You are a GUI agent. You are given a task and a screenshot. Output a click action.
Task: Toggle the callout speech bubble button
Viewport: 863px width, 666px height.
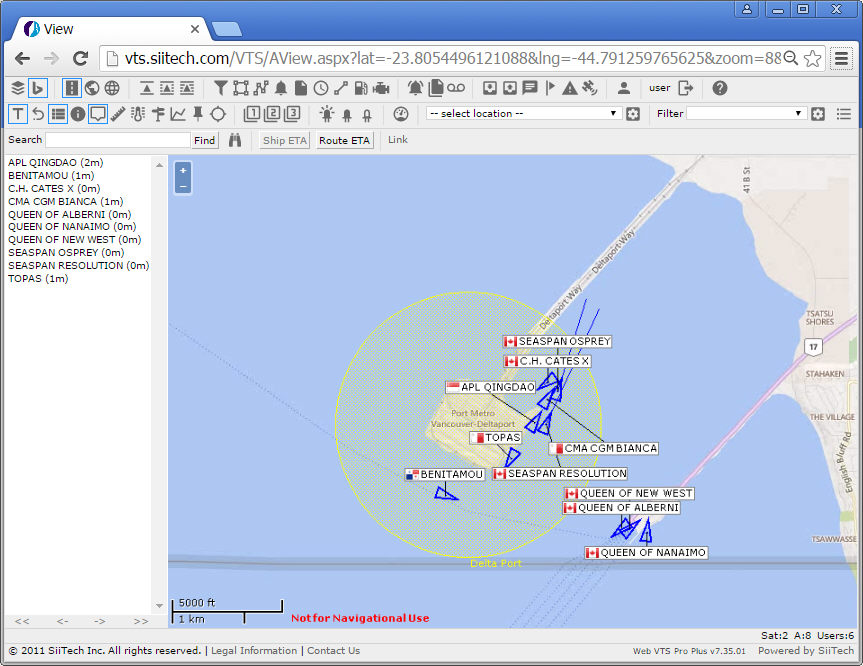[98, 114]
